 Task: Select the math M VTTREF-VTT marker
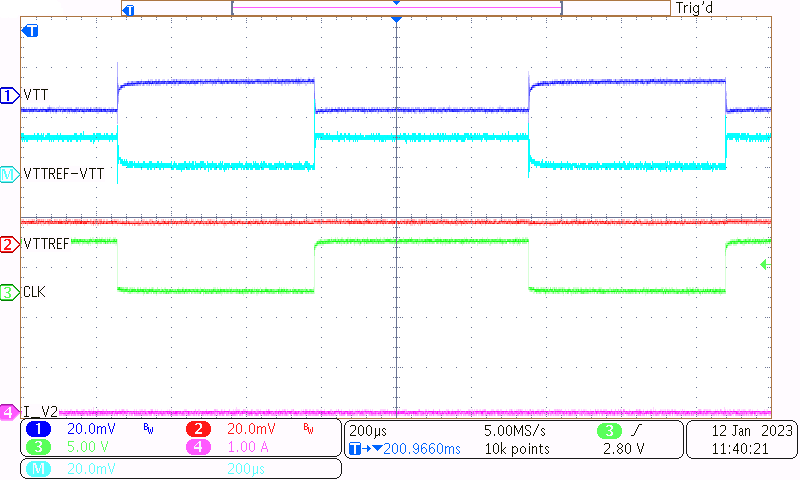9,174
